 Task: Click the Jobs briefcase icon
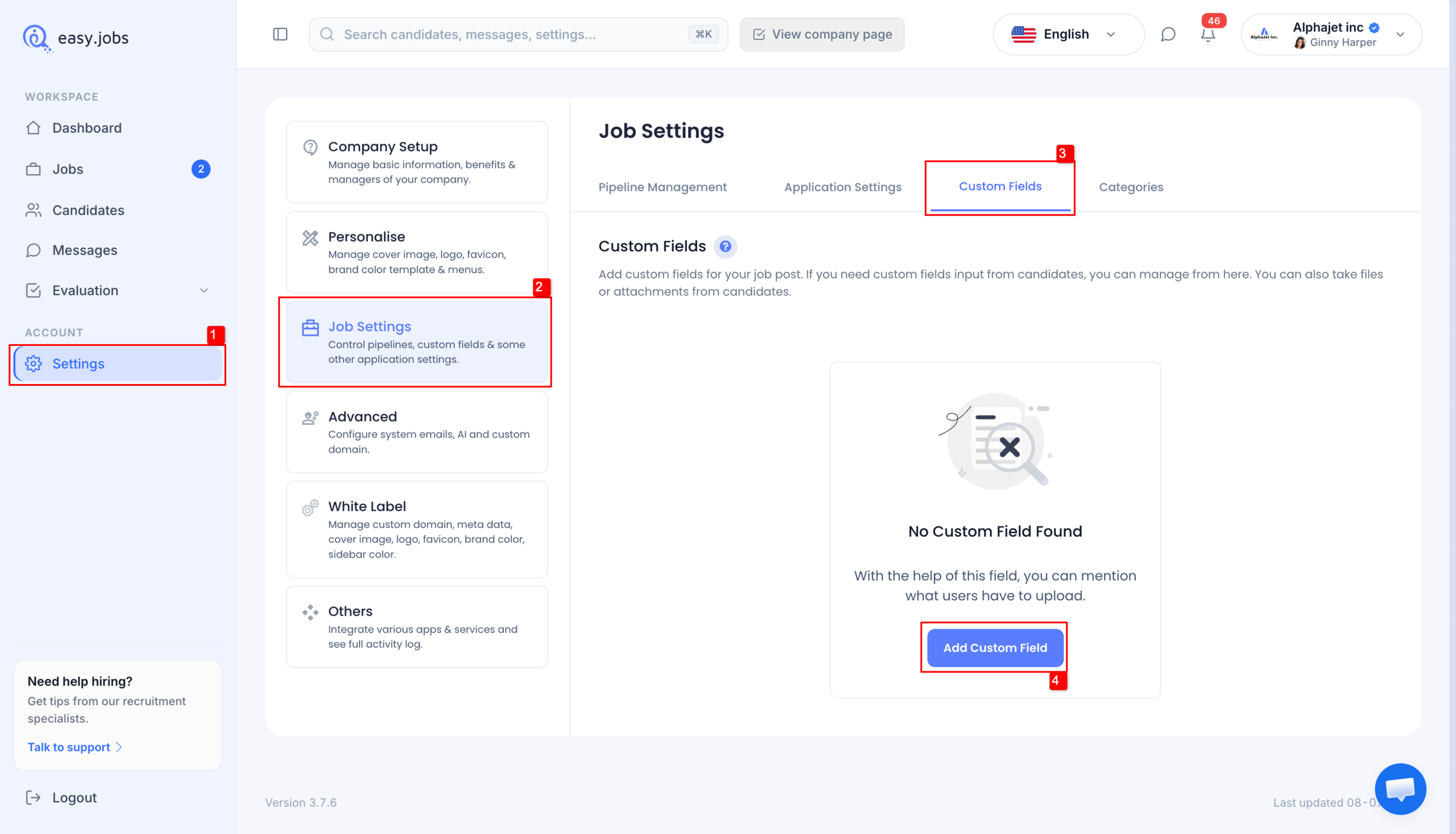click(33, 169)
